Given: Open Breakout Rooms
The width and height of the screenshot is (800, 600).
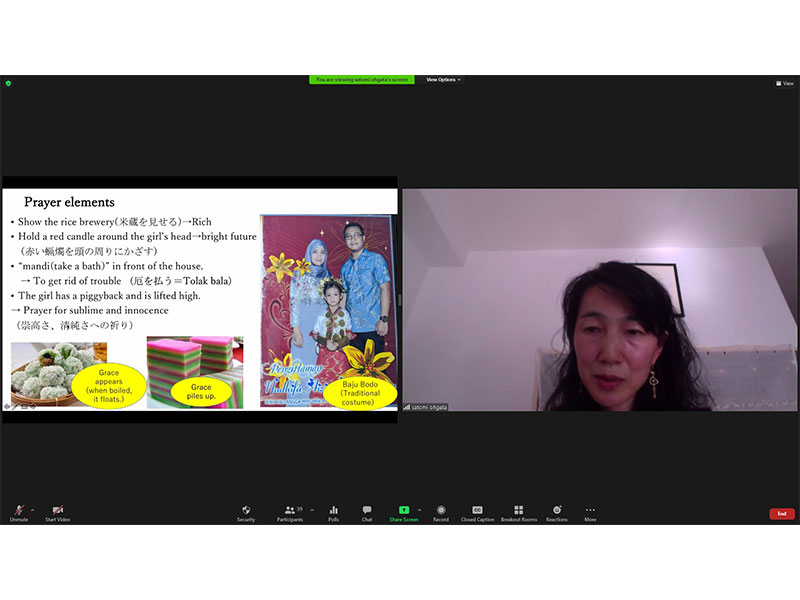Looking at the screenshot, I should 518,512.
